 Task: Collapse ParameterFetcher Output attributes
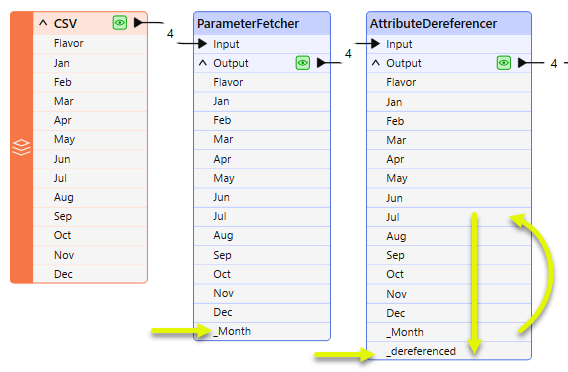pos(203,63)
